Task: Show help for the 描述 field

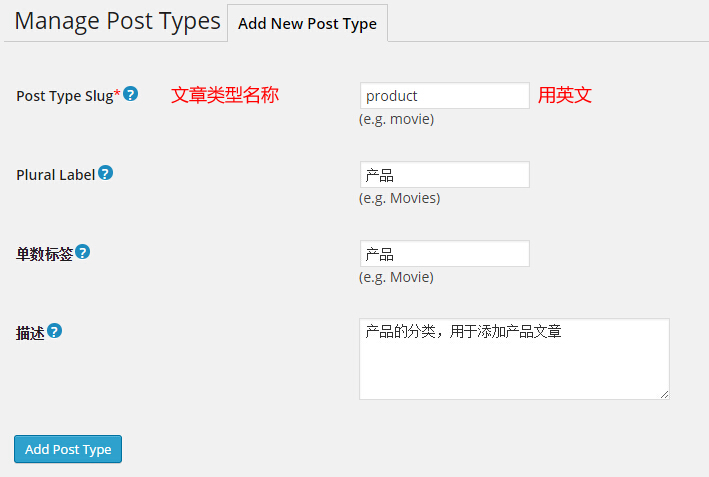Action: [55, 331]
